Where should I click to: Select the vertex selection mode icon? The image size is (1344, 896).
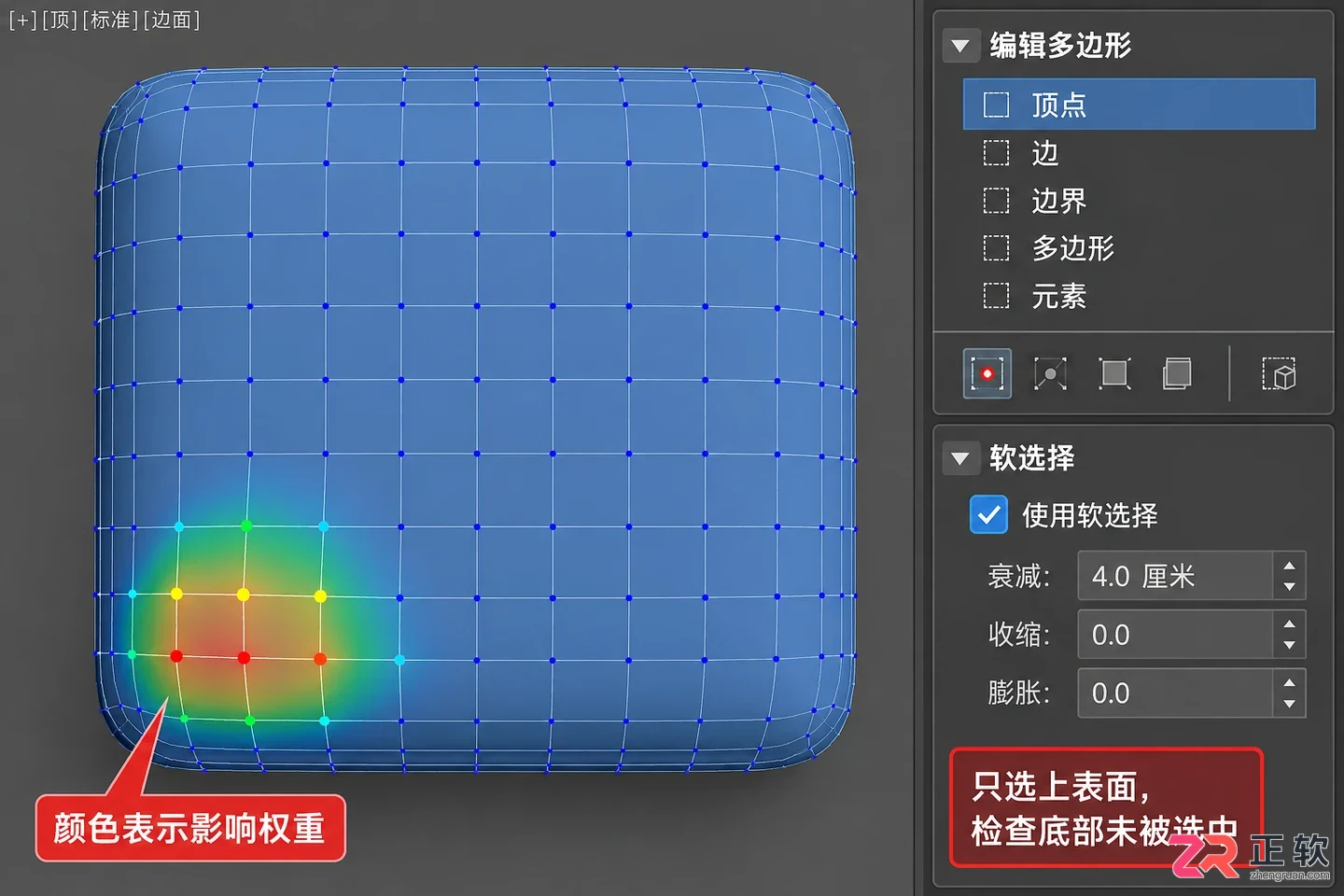click(x=987, y=374)
